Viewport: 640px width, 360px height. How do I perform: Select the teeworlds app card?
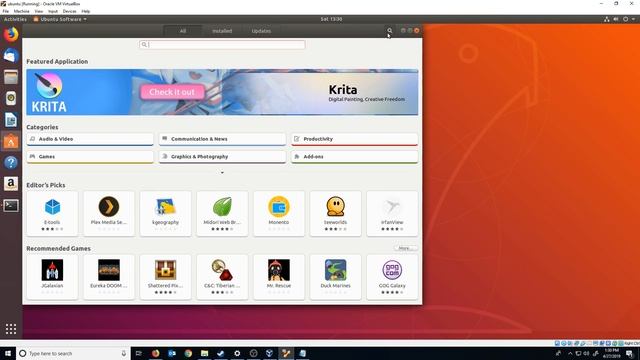pyautogui.click(x=336, y=213)
